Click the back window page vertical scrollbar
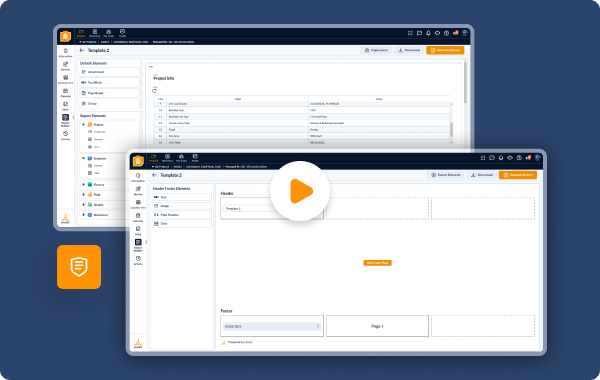Image resolution: width=600 pixels, height=380 pixels. coord(465,82)
